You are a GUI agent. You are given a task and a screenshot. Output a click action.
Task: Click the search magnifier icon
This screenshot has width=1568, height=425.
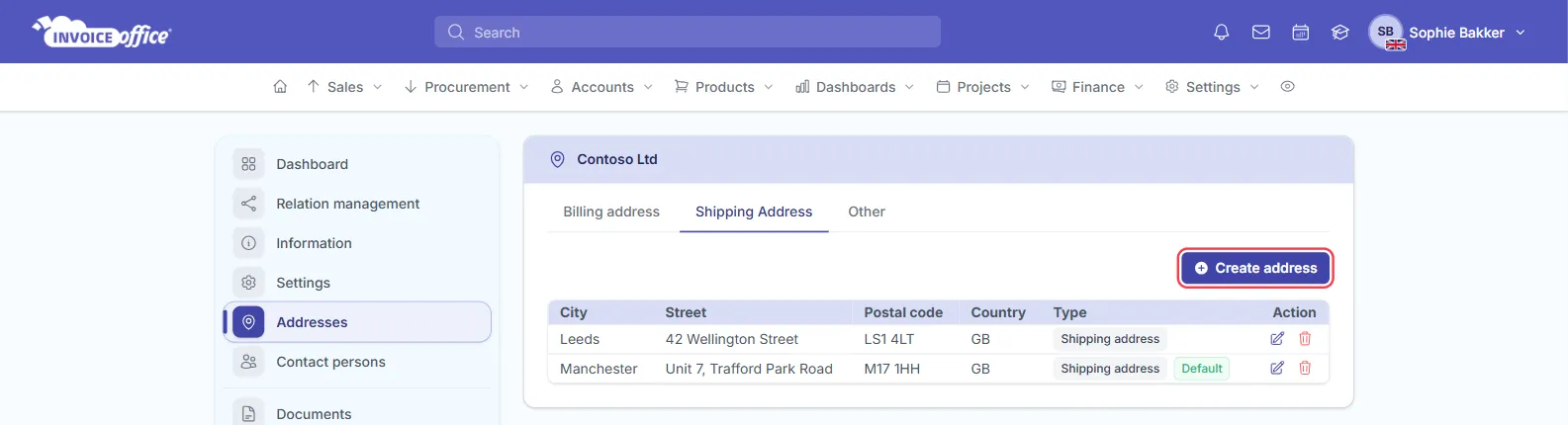coord(455,32)
